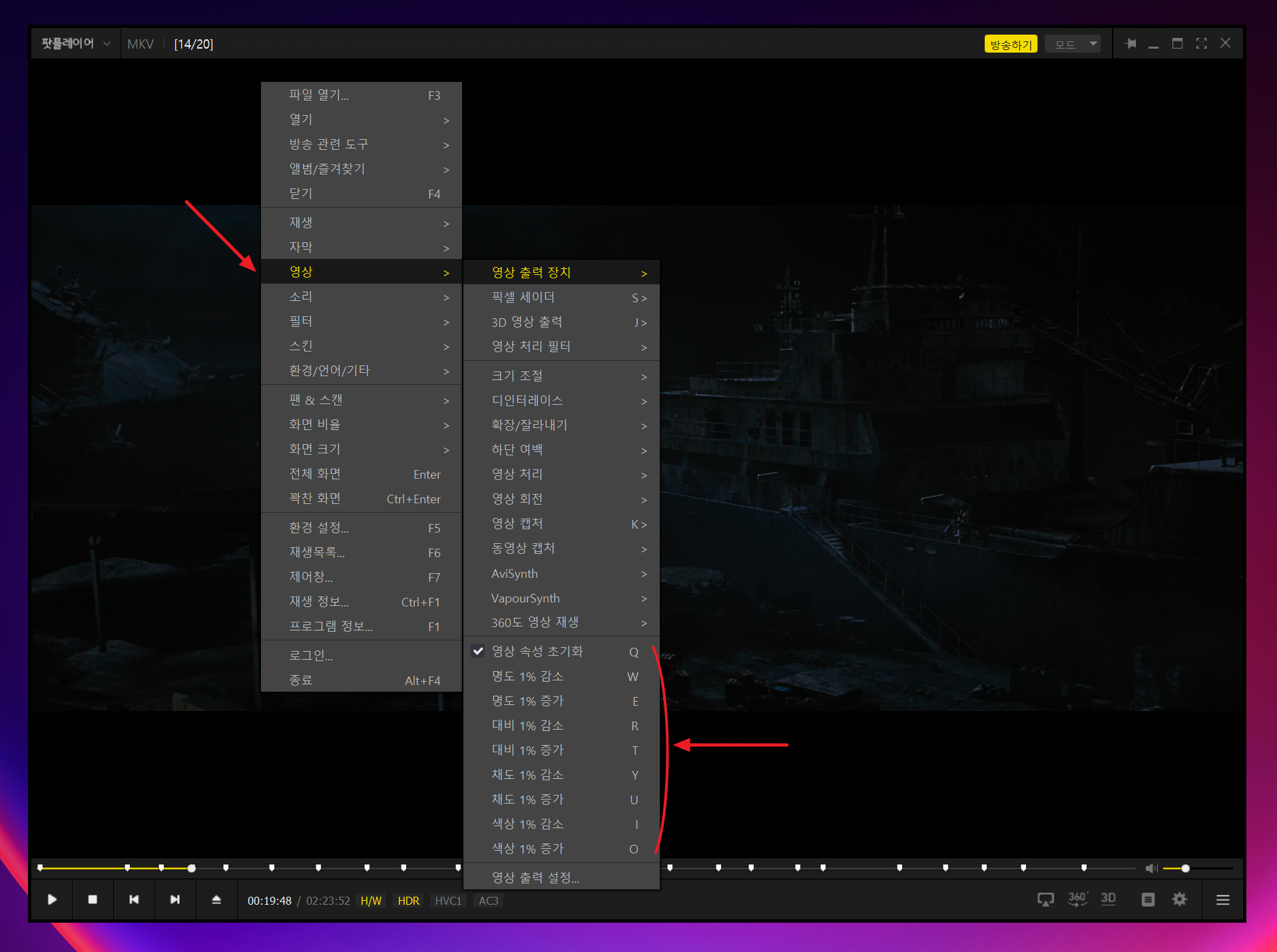Screen dimensions: 1277x952
Task: Select 전체 화면 menu item
Action: point(362,474)
